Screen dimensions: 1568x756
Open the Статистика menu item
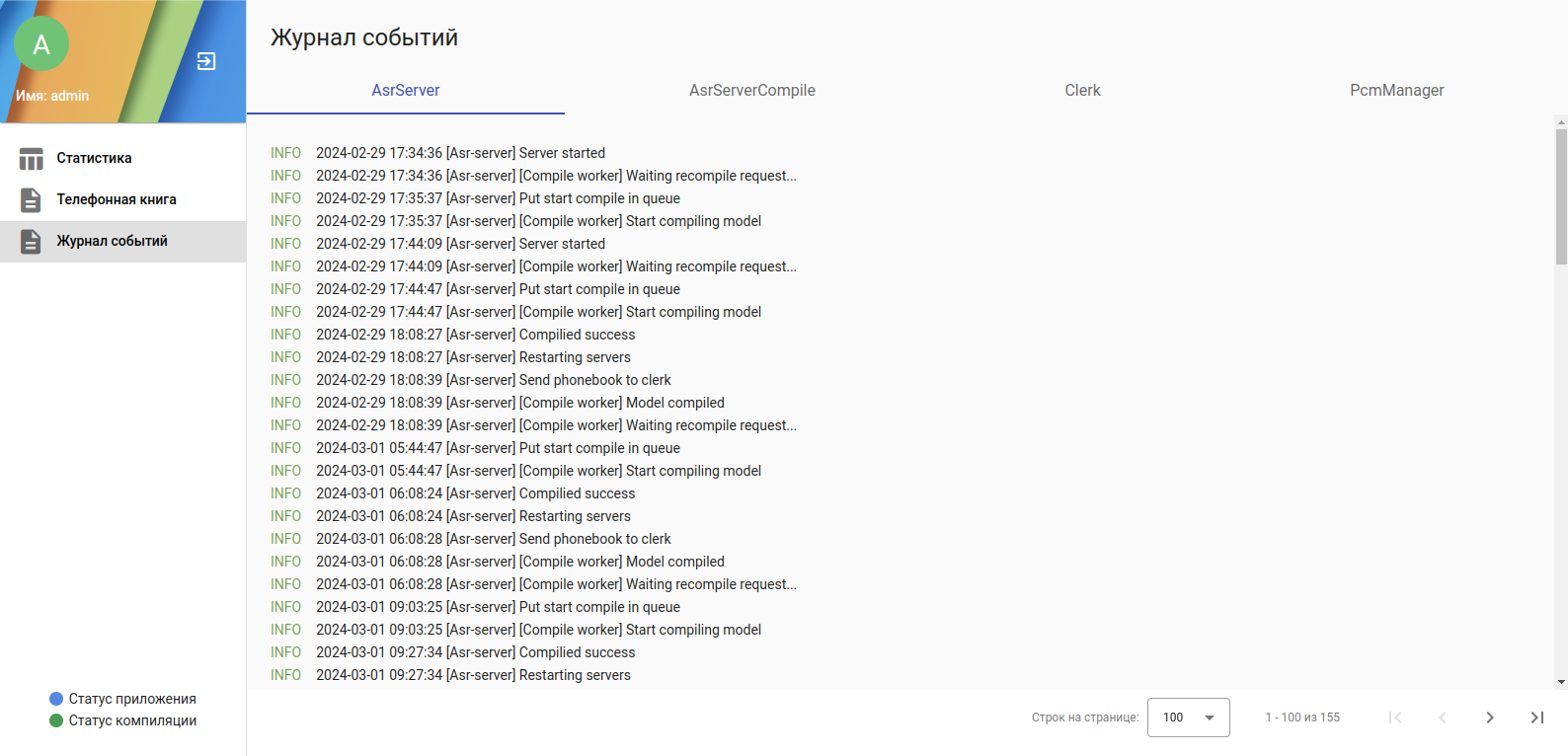click(x=94, y=158)
